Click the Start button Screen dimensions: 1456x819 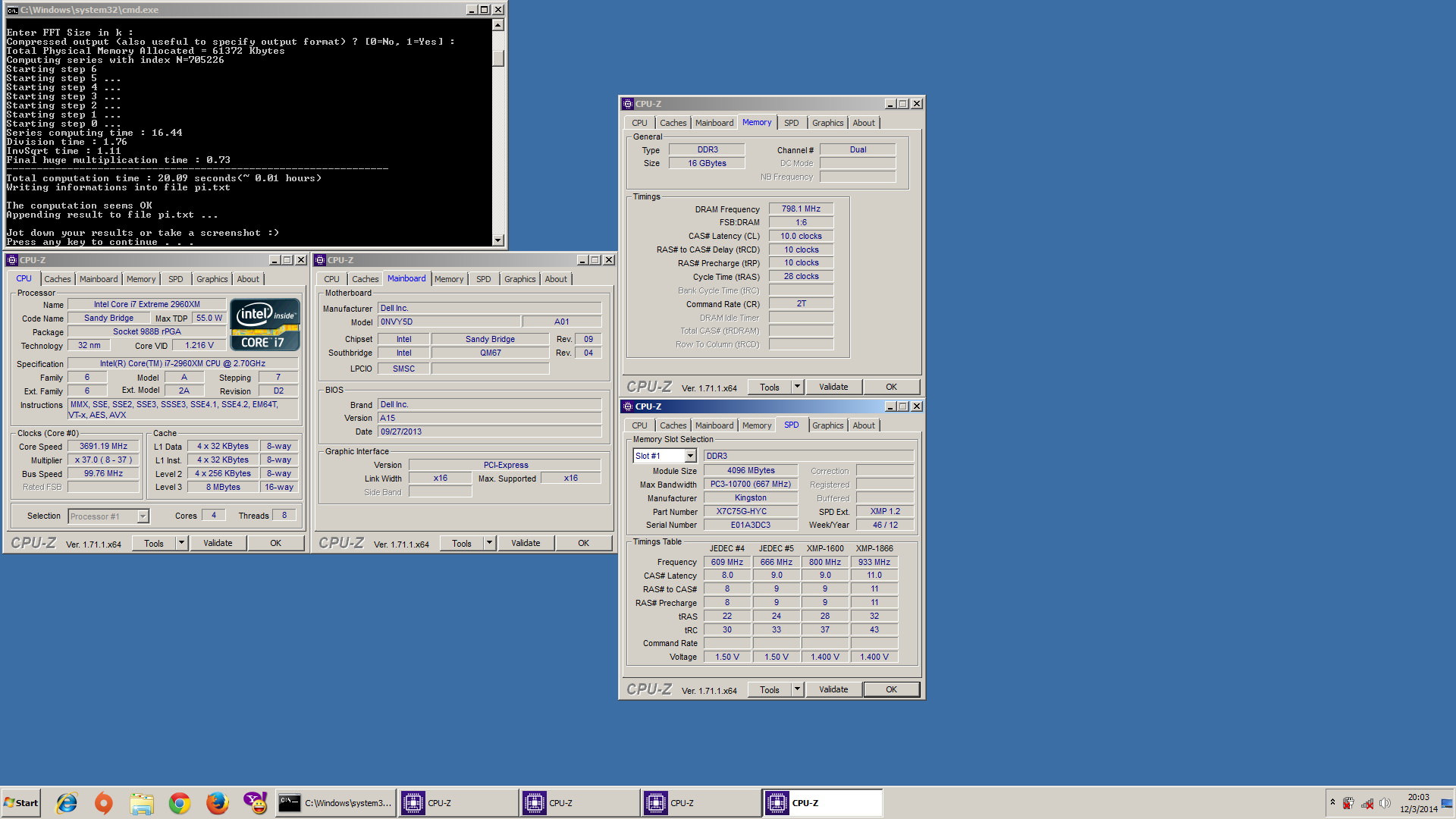21,803
